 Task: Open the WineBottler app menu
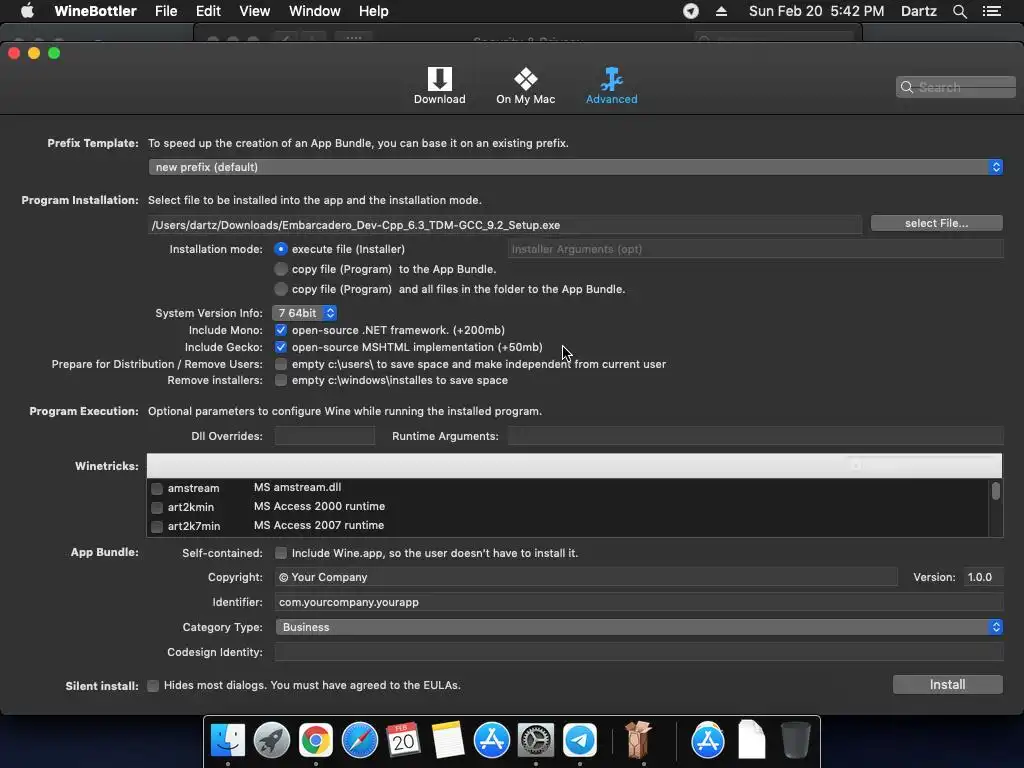coord(95,11)
